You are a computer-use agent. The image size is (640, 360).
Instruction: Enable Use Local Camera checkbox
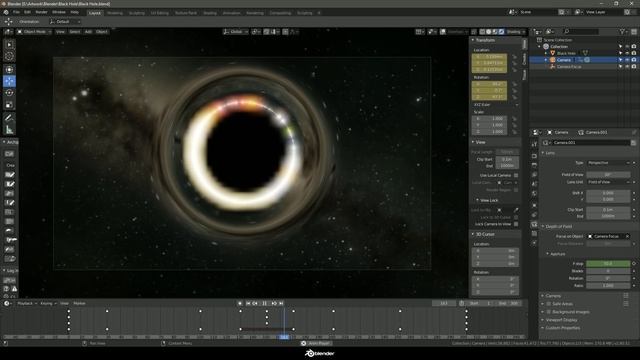pyautogui.click(x=516, y=175)
